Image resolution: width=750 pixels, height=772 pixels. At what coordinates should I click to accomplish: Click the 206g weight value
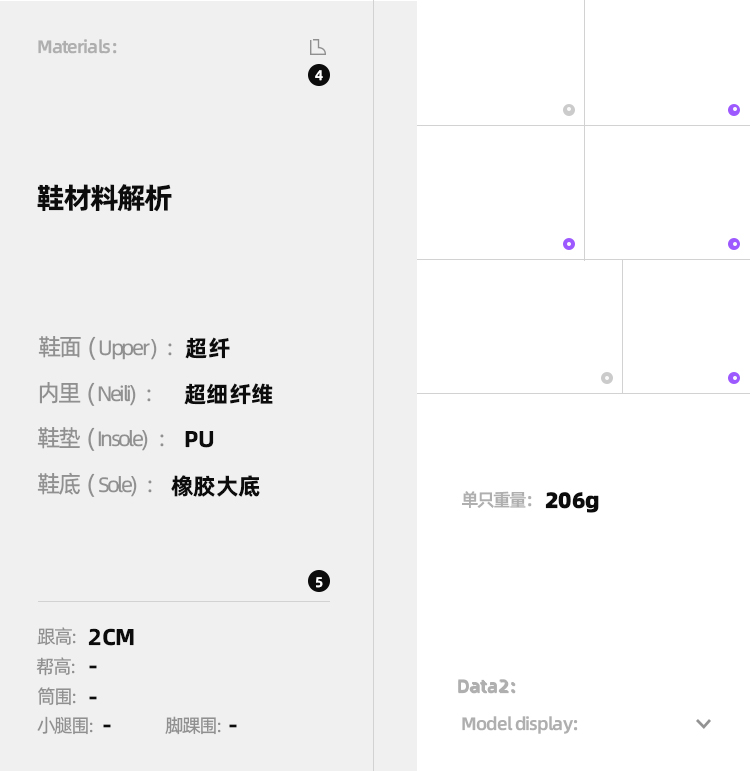pos(572,501)
